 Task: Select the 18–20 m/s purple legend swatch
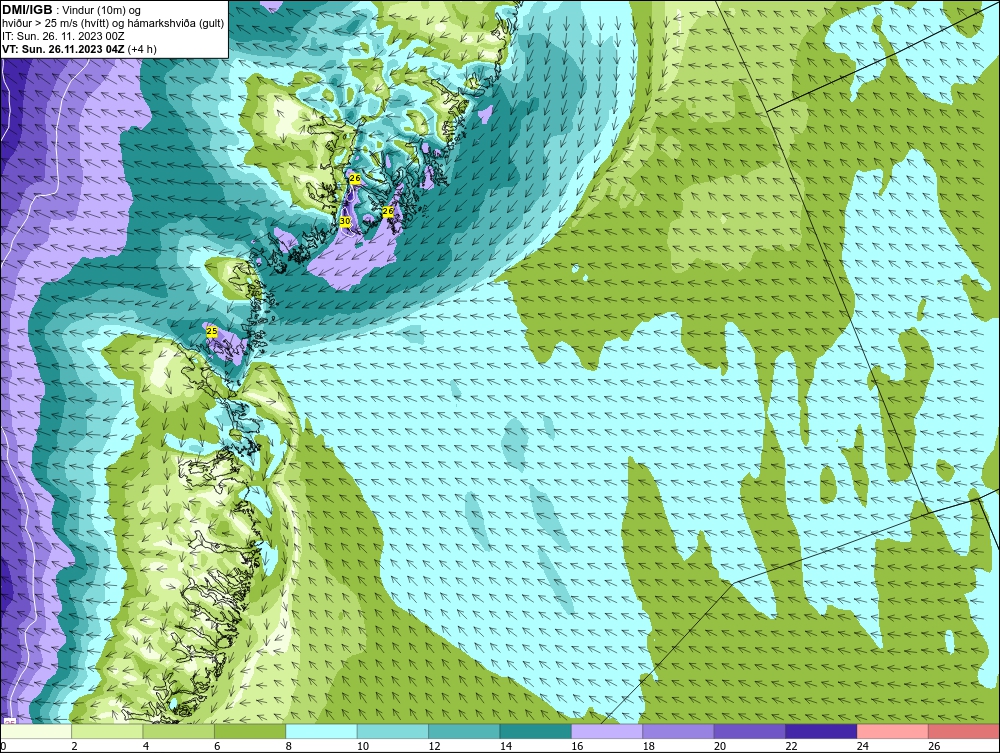(679, 731)
